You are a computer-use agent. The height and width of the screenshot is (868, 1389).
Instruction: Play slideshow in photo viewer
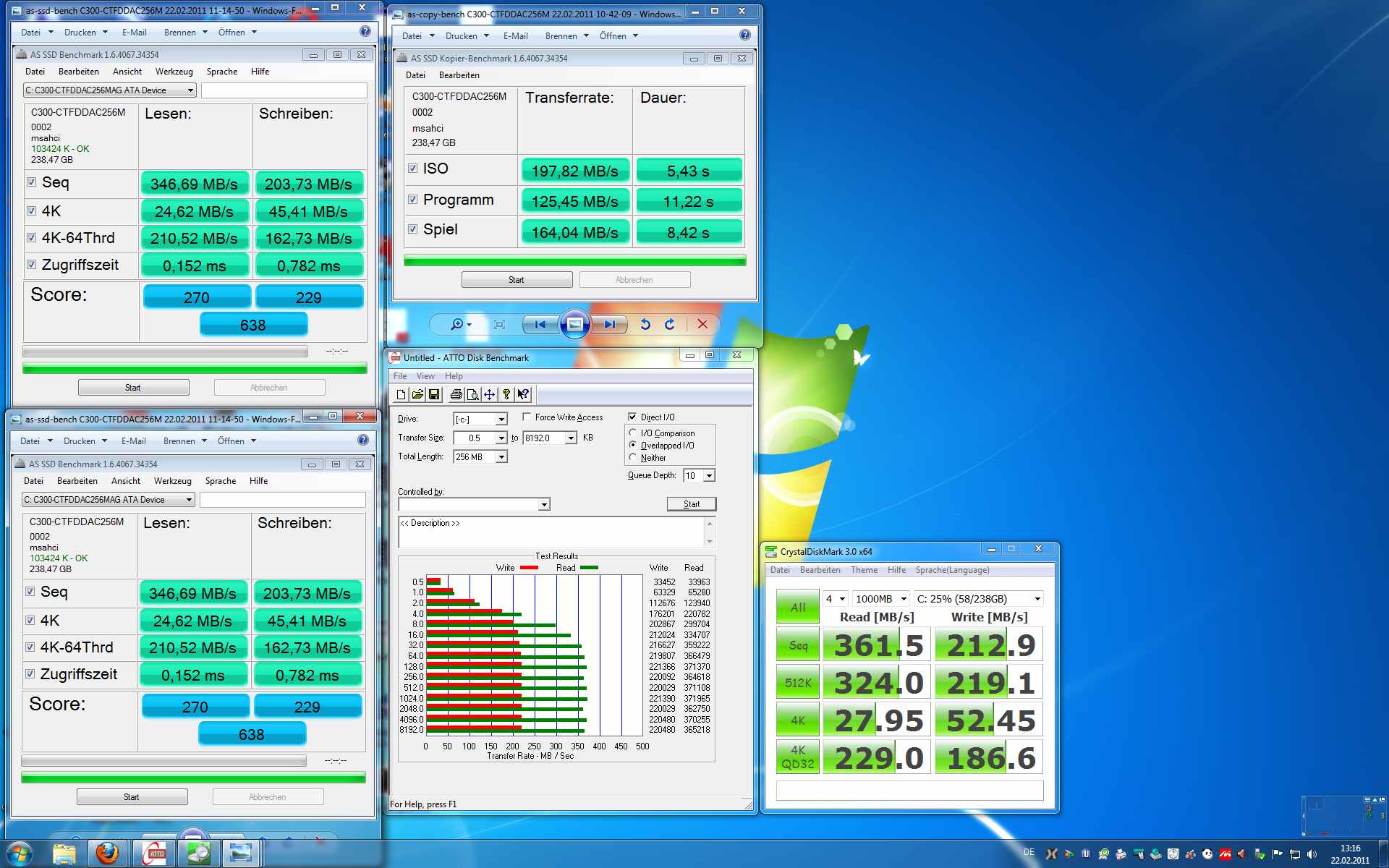[574, 324]
